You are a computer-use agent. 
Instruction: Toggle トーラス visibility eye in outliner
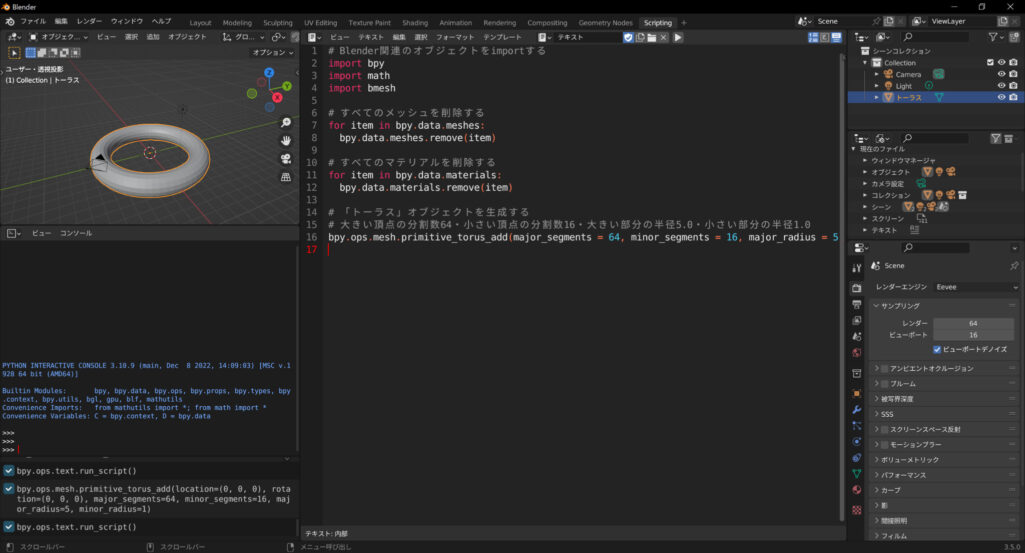(x=1001, y=97)
